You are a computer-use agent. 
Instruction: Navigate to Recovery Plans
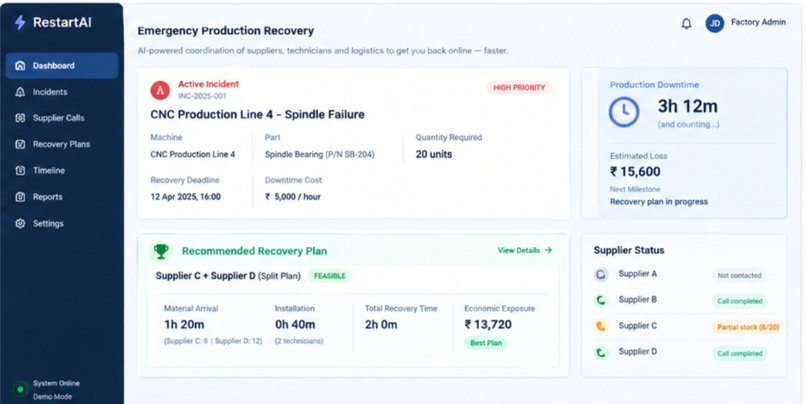point(62,144)
